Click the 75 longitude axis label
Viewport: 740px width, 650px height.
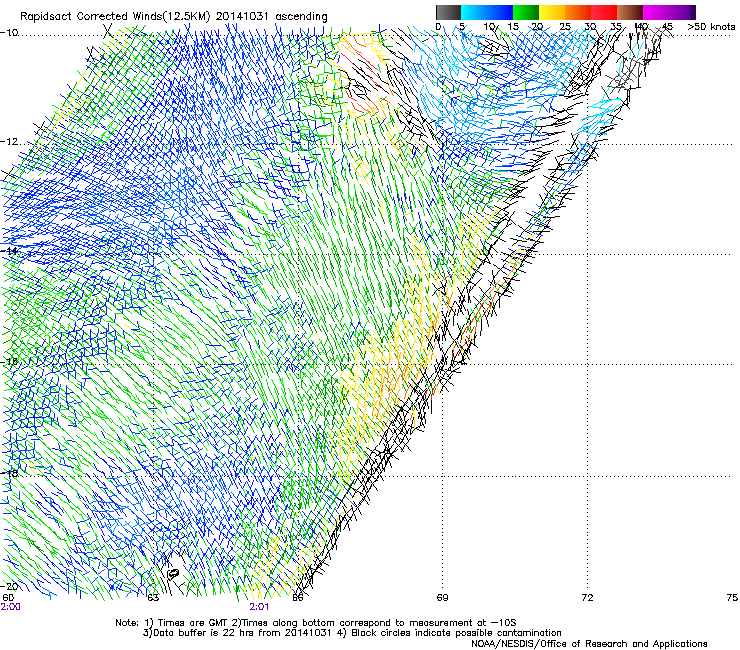(732, 598)
